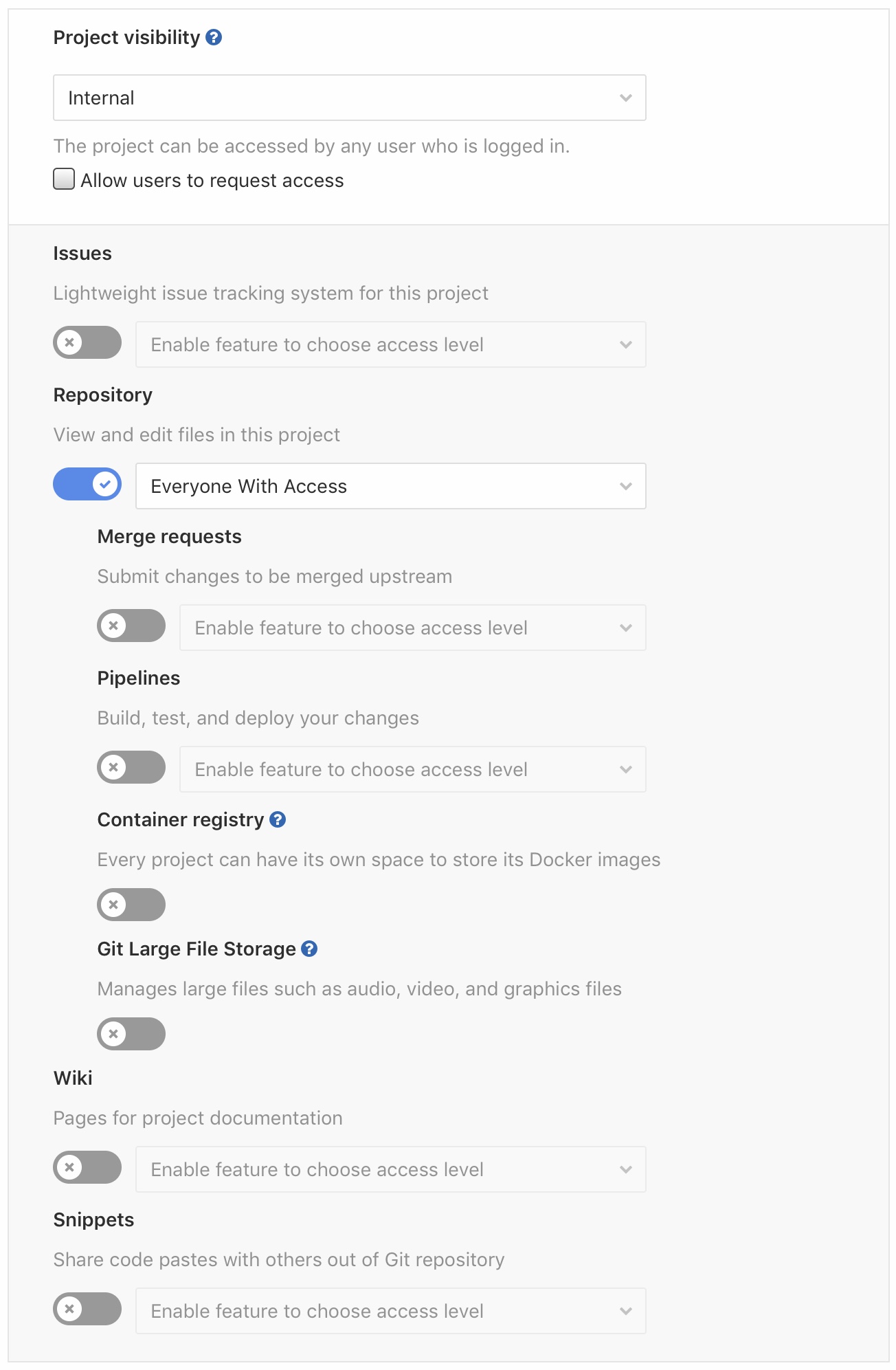Enable the Git Large File Storage toggle

[x=131, y=1033]
